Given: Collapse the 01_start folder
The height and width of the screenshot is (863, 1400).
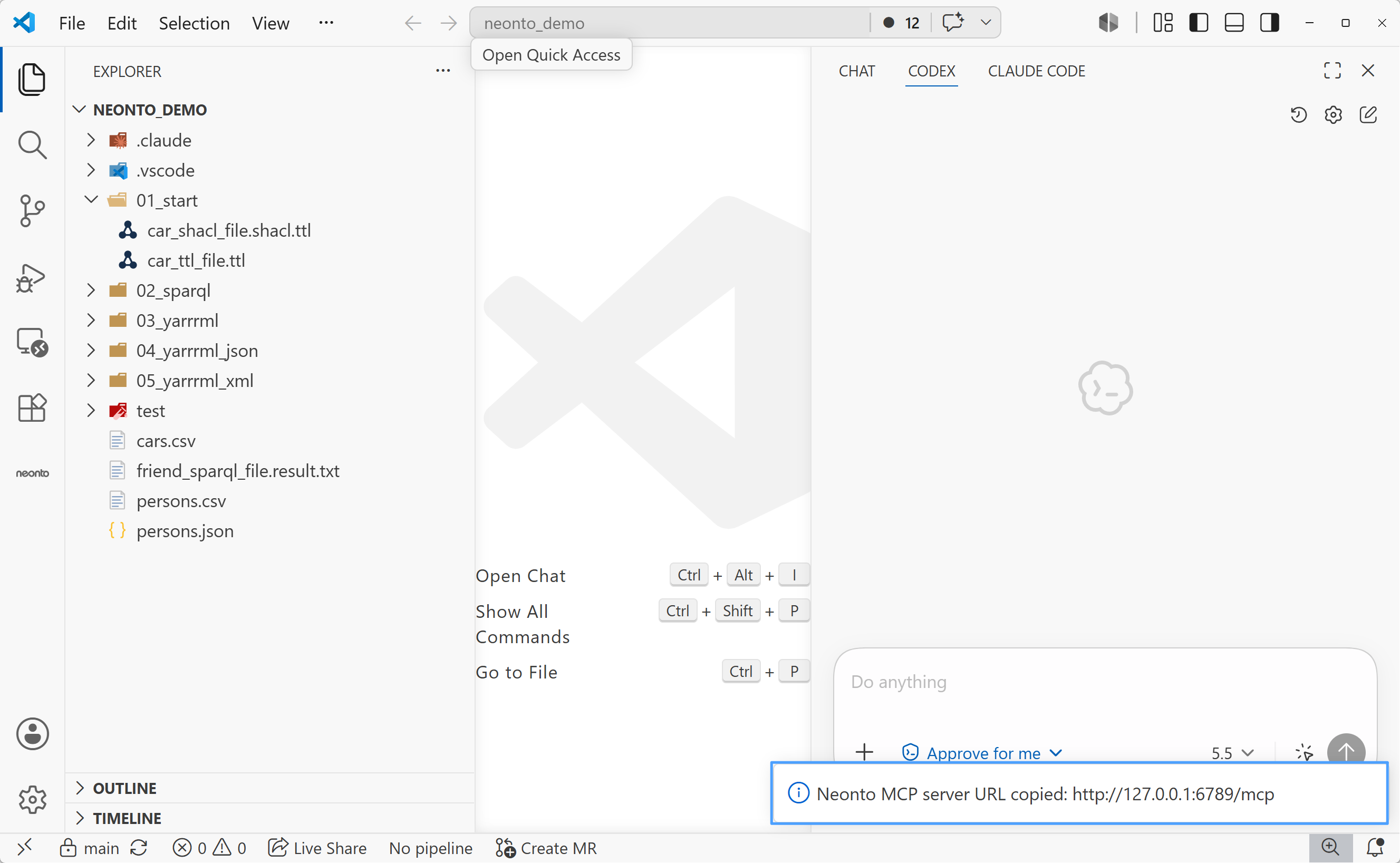Looking at the screenshot, I should (x=91, y=200).
